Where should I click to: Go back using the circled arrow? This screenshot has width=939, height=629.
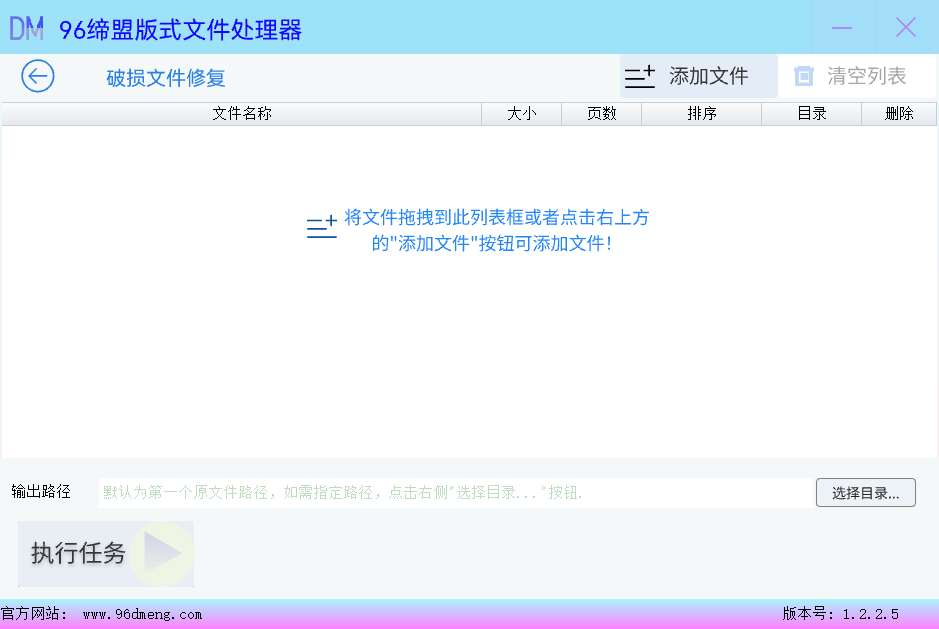click(38, 76)
